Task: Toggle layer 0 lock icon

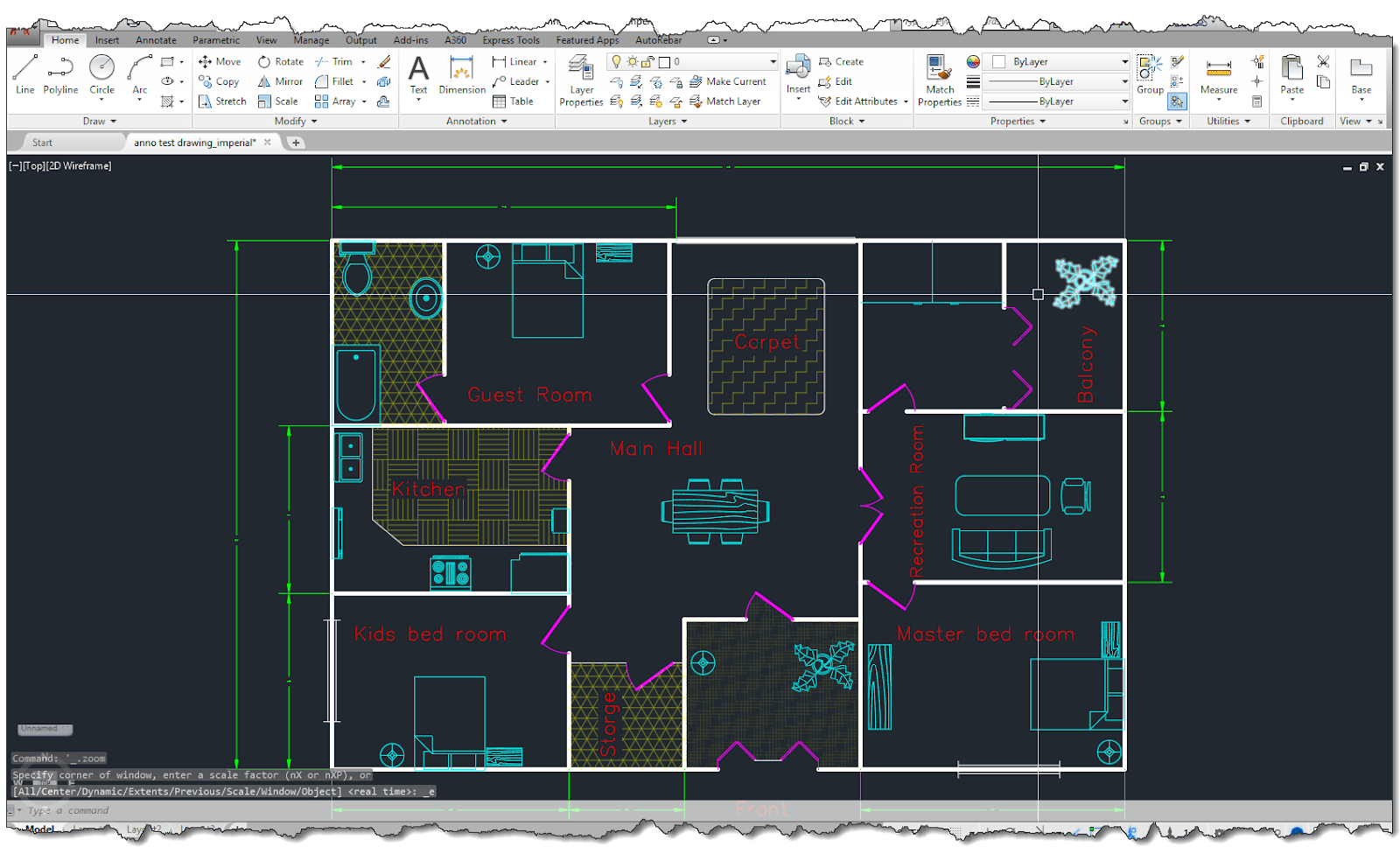Action: (647, 61)
